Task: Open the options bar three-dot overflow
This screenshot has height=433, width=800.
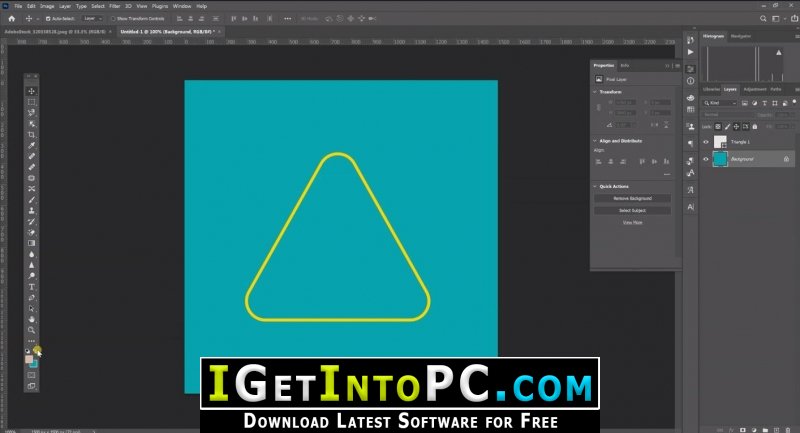Action: pyautogui.click(x=288, y=18)
